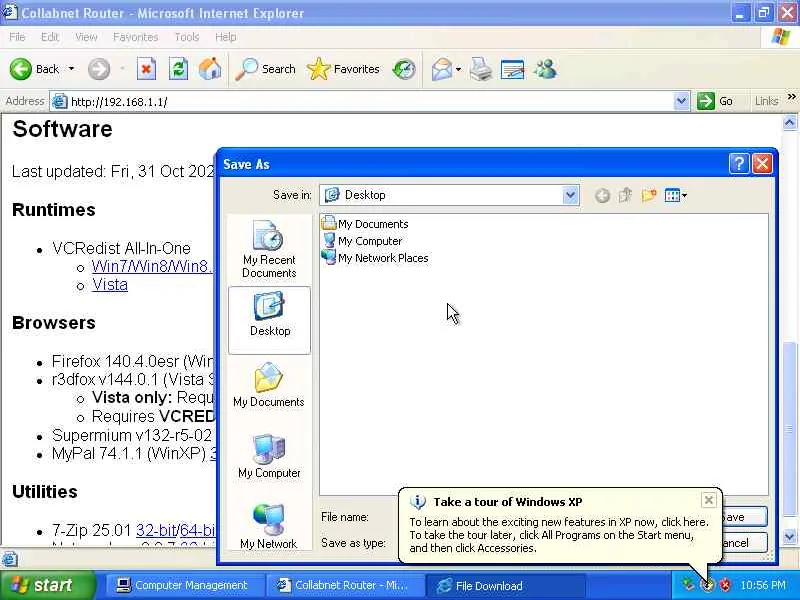Viewport: 800px width, 600px height.
Task: Select My Recent Documents in the places bar
Action: coord(269,249)
